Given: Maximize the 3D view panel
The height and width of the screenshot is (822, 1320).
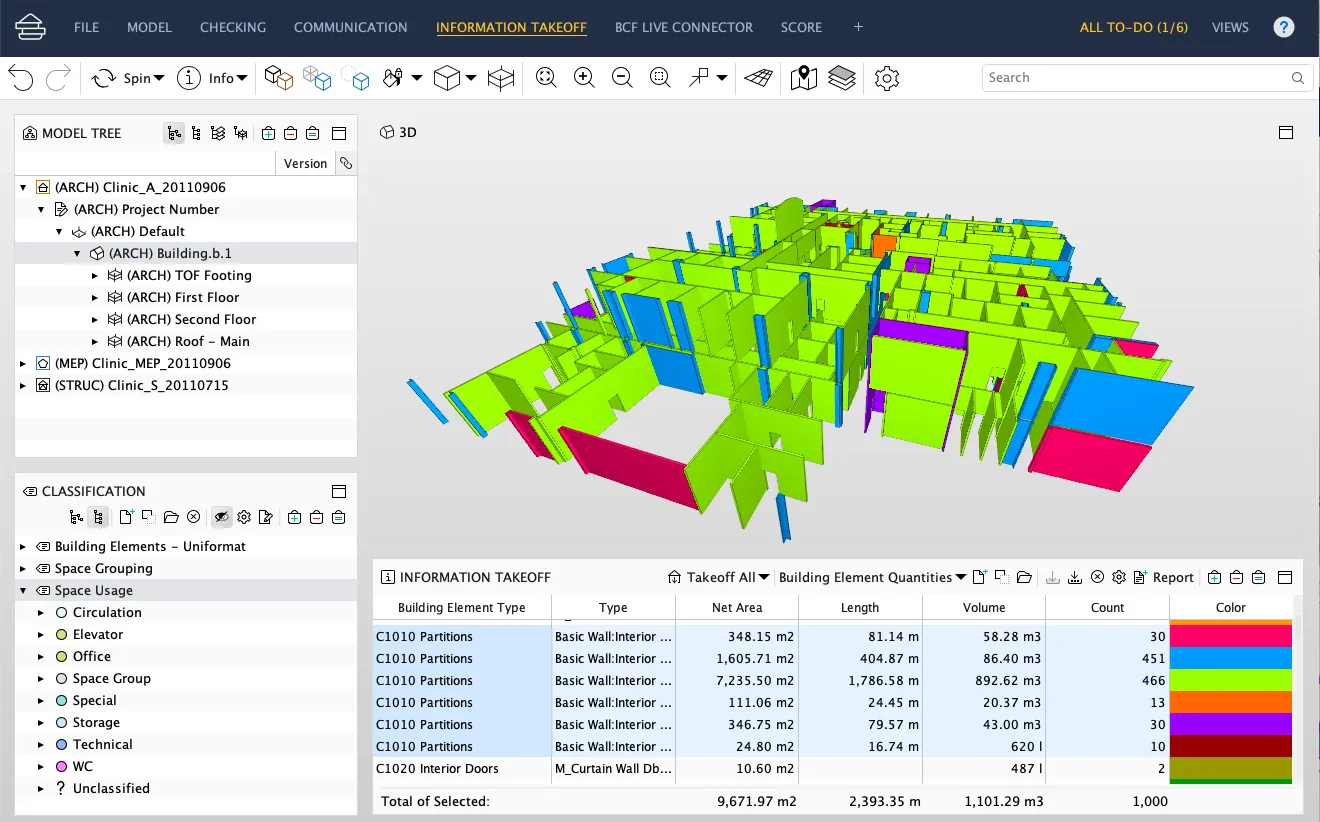Looking at the screenshot, I should pos(1286,132).
